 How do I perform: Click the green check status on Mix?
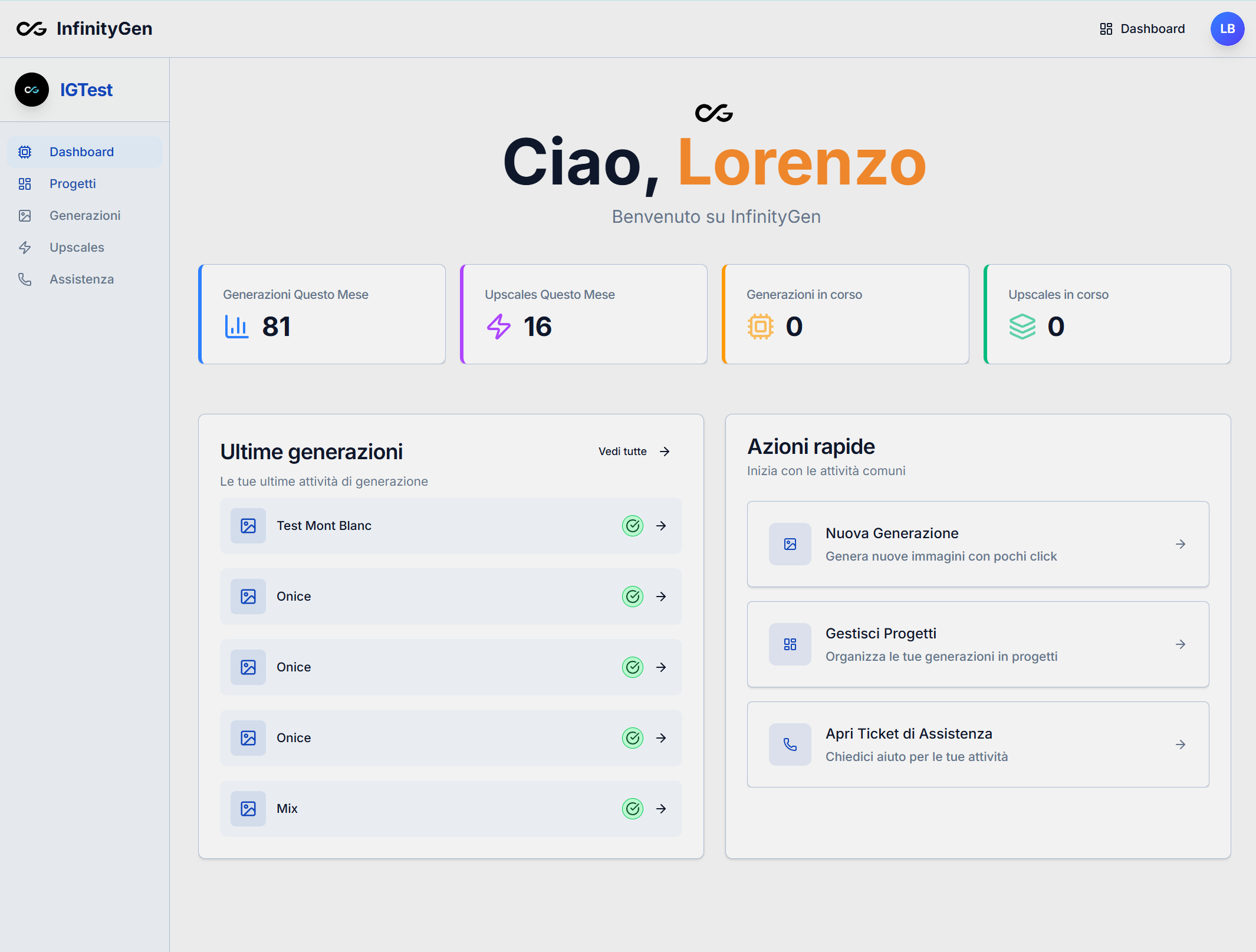[x=633, y=809]
